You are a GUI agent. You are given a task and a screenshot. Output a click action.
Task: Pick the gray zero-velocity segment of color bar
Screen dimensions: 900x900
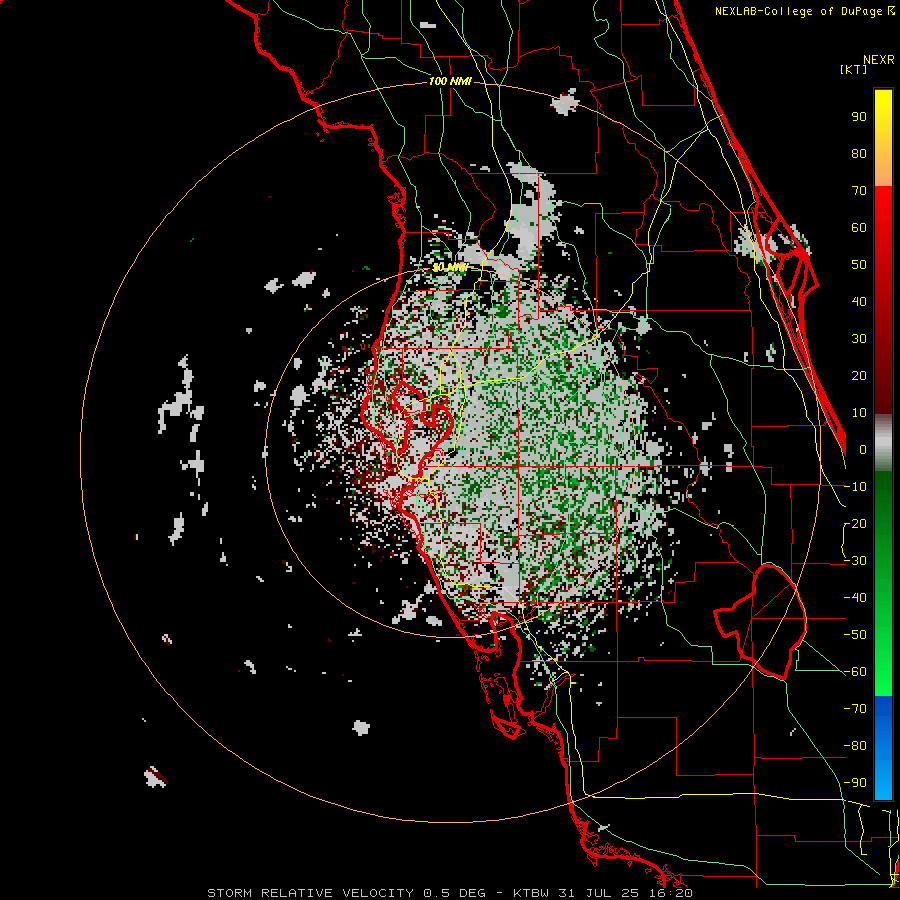(x=883, y=443)
